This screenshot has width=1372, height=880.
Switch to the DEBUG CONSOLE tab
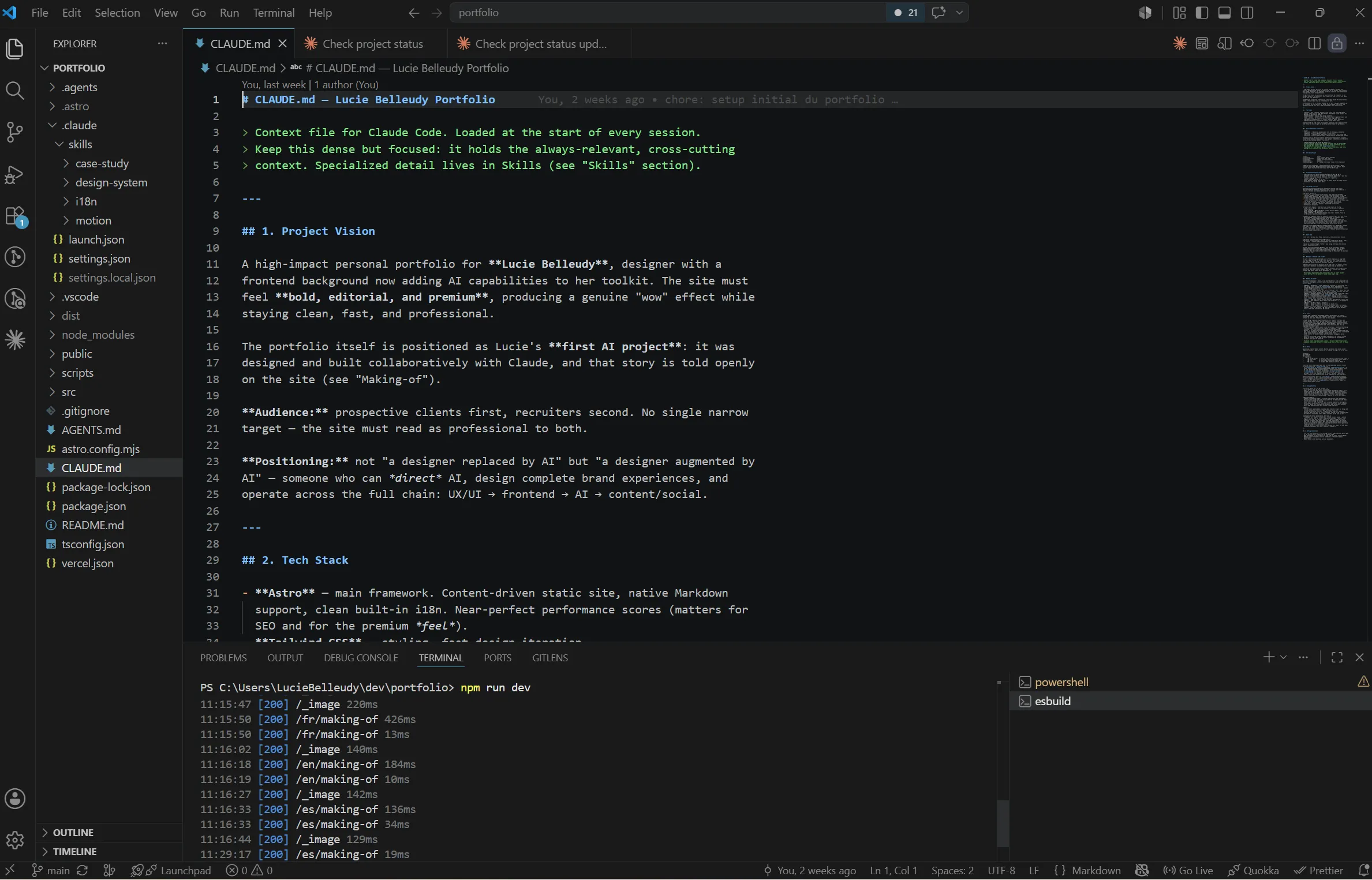[x=361, y=658]
